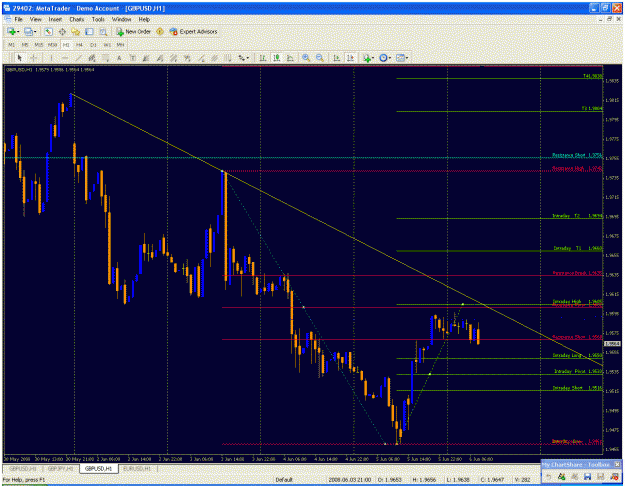The width and height of the screenshot is (625, 486).
Task: Switch timeframe to M1
Action: tap(12, 45)
